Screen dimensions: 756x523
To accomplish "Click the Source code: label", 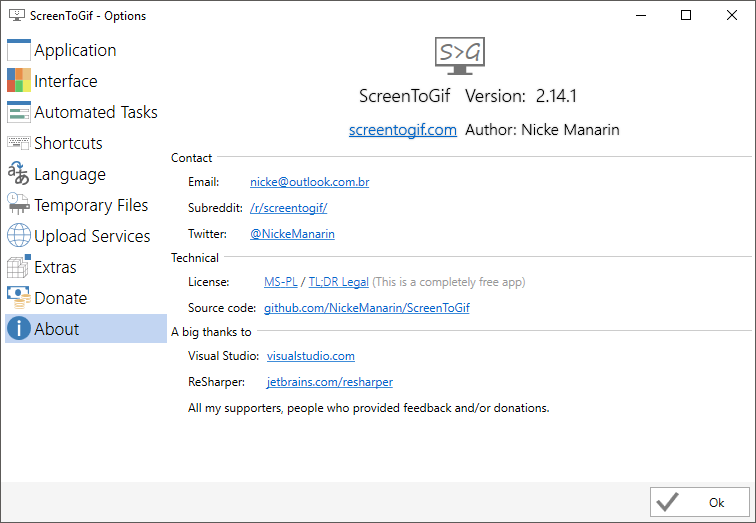I will (222, 308).
